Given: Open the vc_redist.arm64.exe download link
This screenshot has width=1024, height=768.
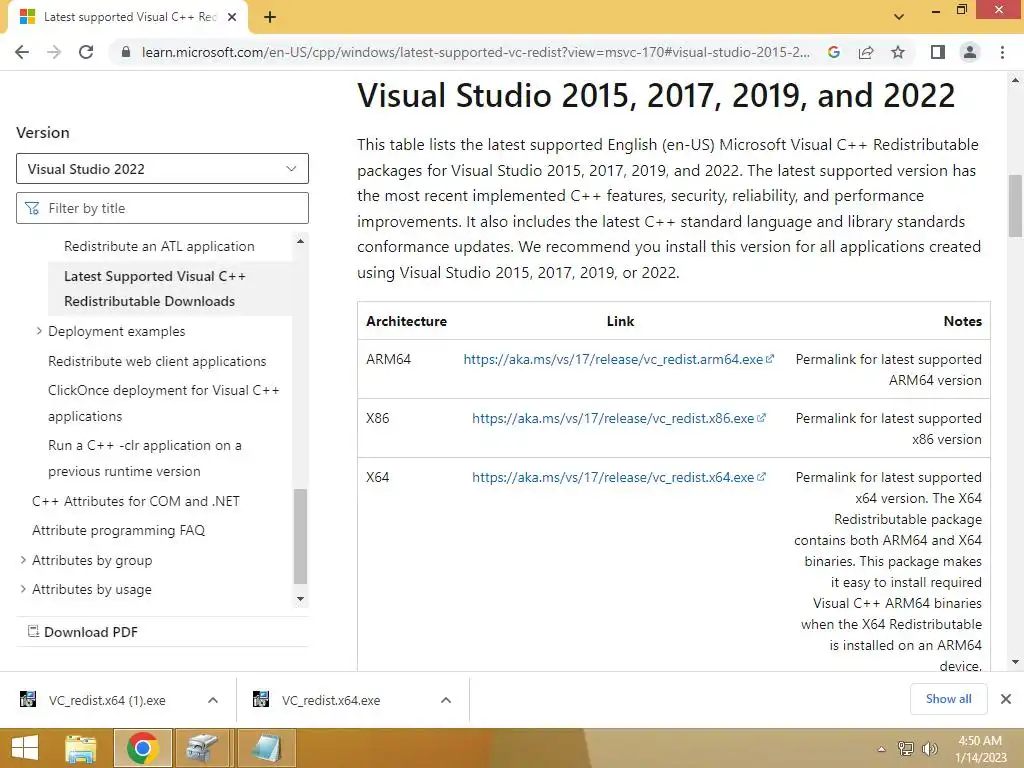Looking at the screenshot, I should point(618,359).
